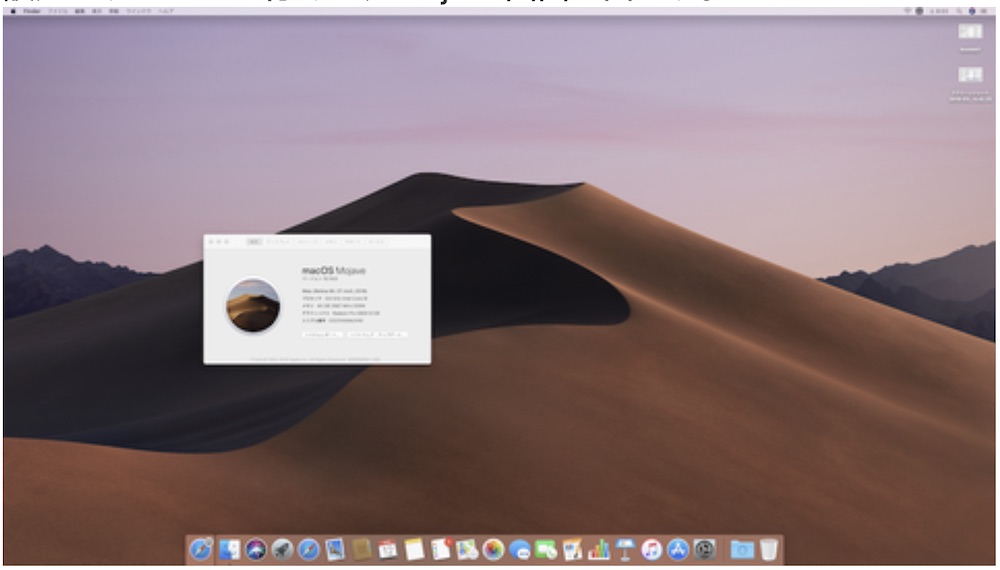1000x570 pixels.
Task: Click the Wi-Fi status icon in menu bar
Action: tap(908, 11)
